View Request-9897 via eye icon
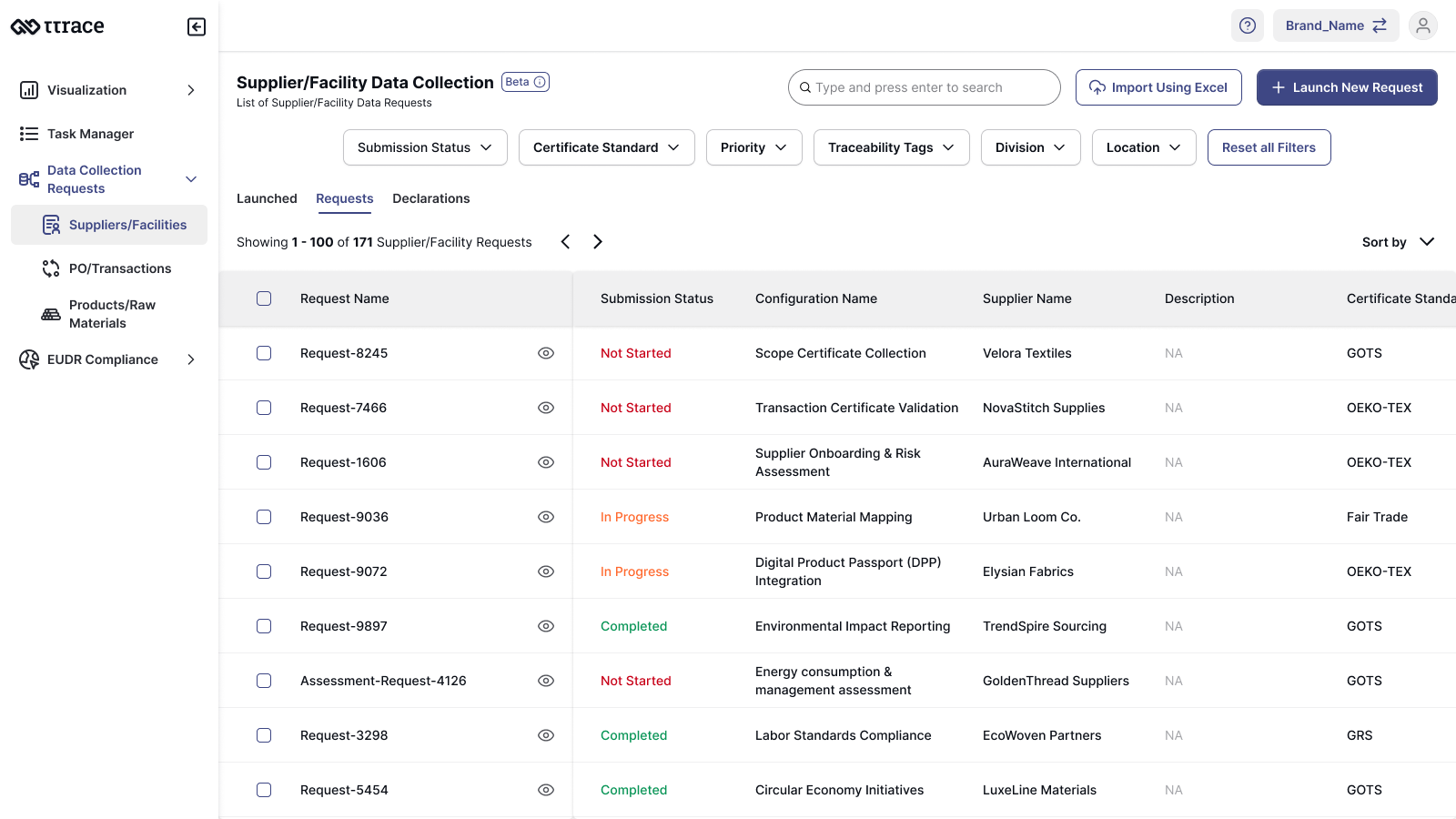 coord(546,626)
